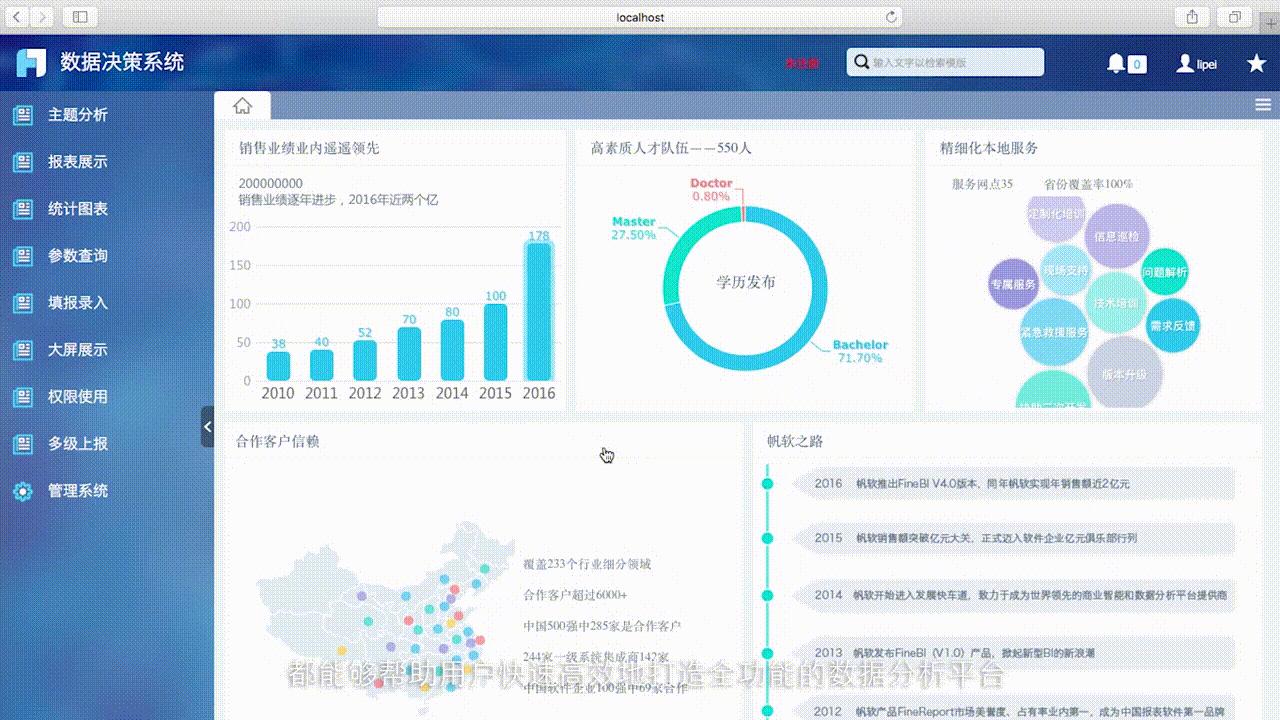The image size is (1280, 720).
Task: Switch to the home tab
Action: point(242,103)
